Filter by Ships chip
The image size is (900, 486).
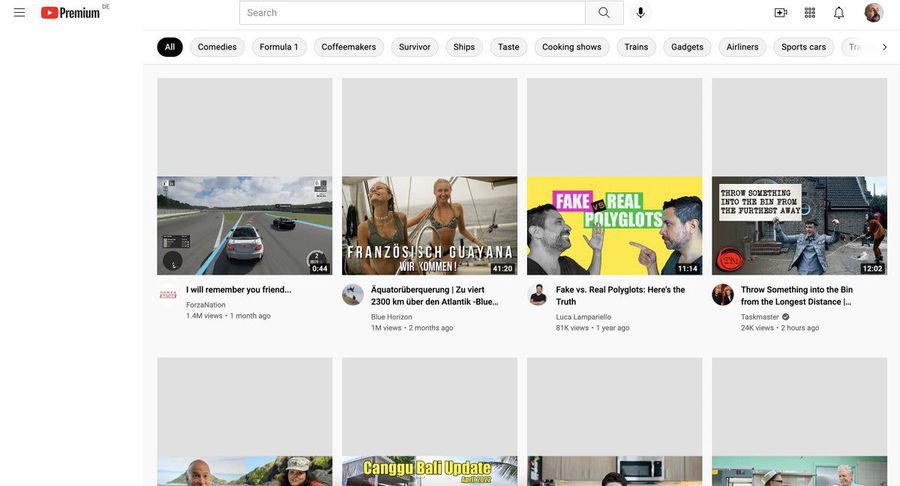(464, 47)
